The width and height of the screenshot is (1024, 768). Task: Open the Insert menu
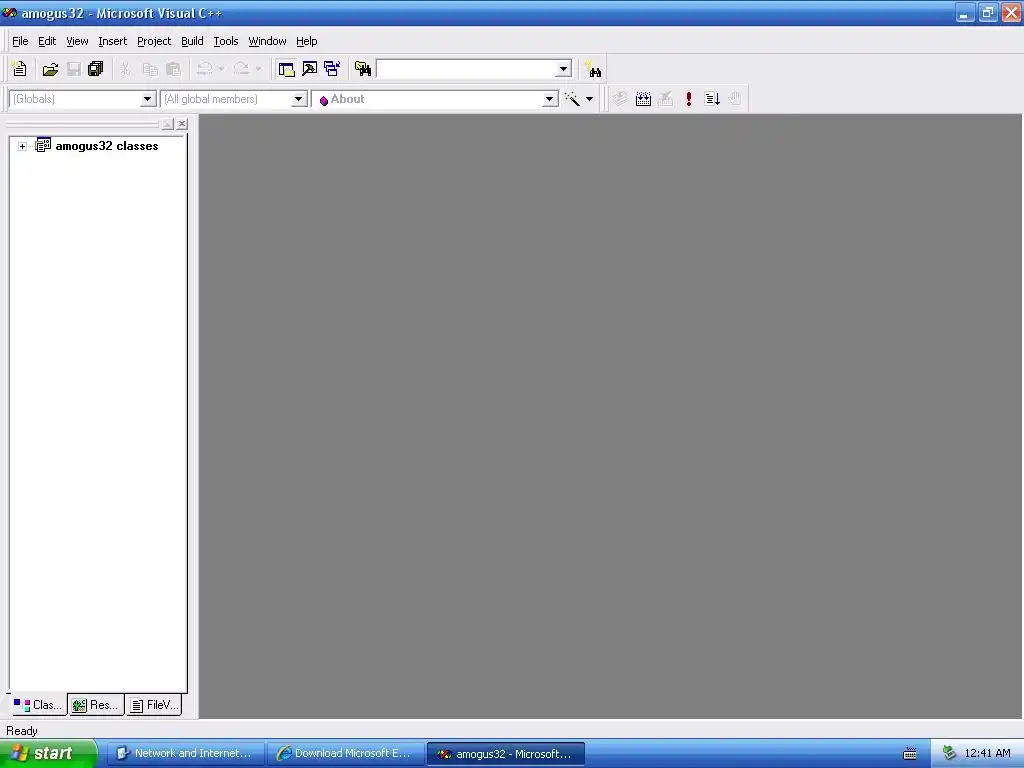coord(112,41)
